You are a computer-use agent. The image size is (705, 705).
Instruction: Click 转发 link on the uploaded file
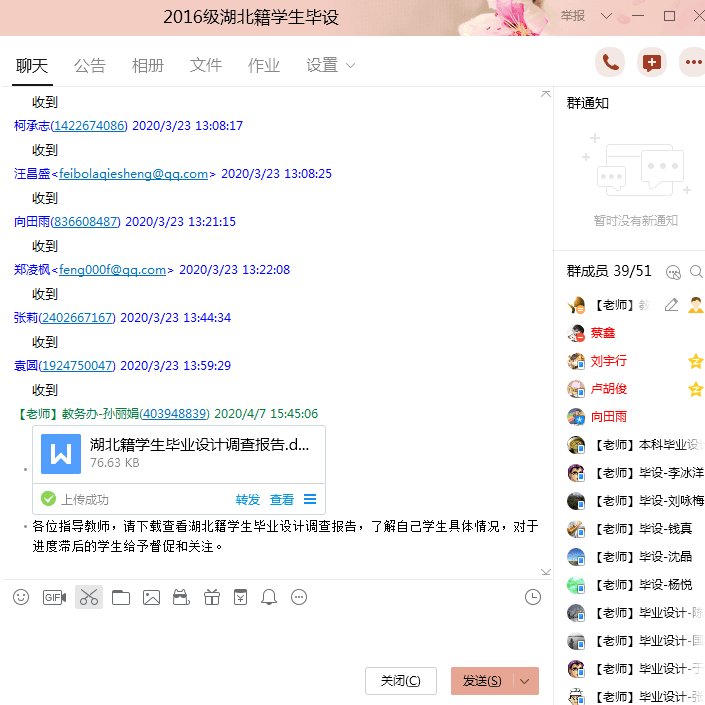(x=247, y=499)
